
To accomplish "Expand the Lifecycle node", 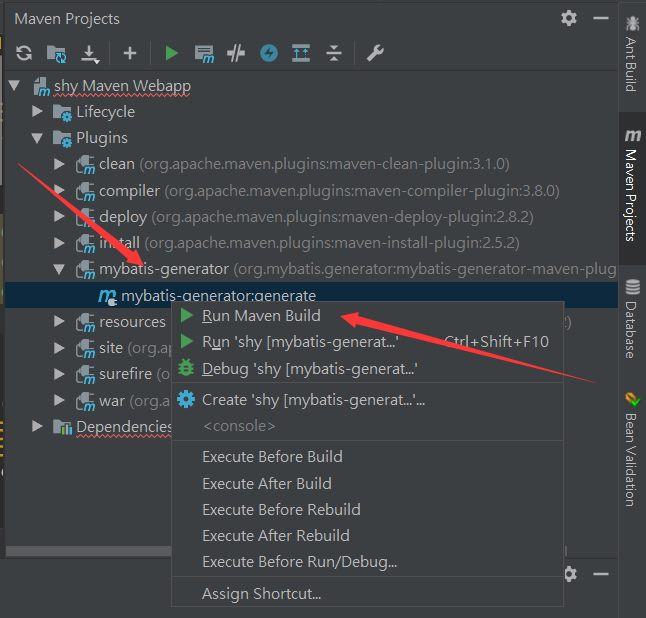I will click(37, 111).
